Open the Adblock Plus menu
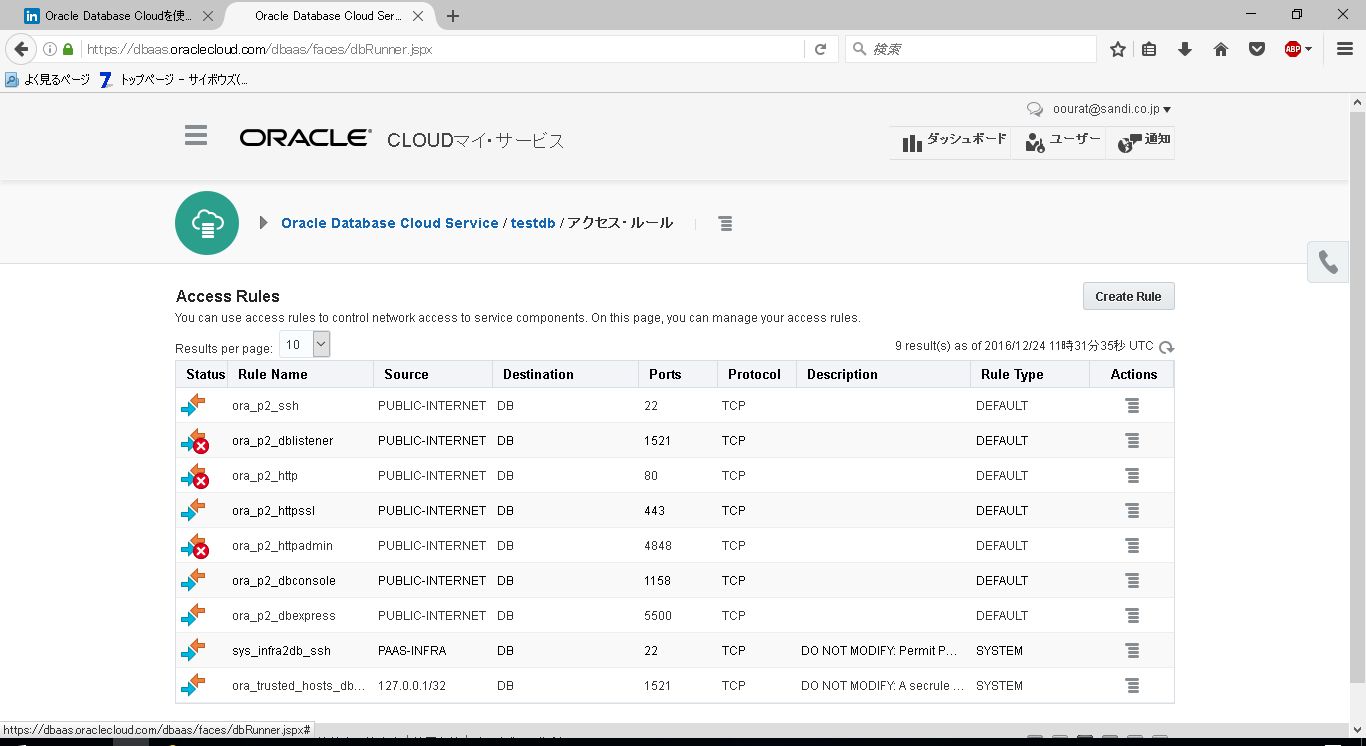 [x=1298, y=49]
